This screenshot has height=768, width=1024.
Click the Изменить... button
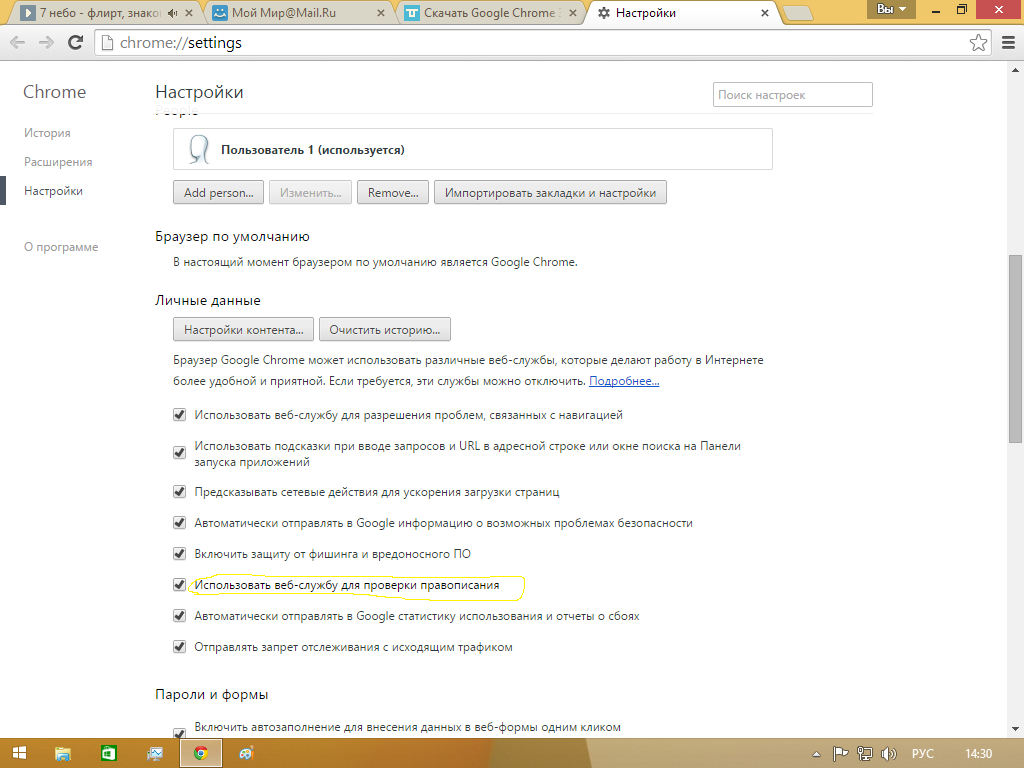point(310,193)
